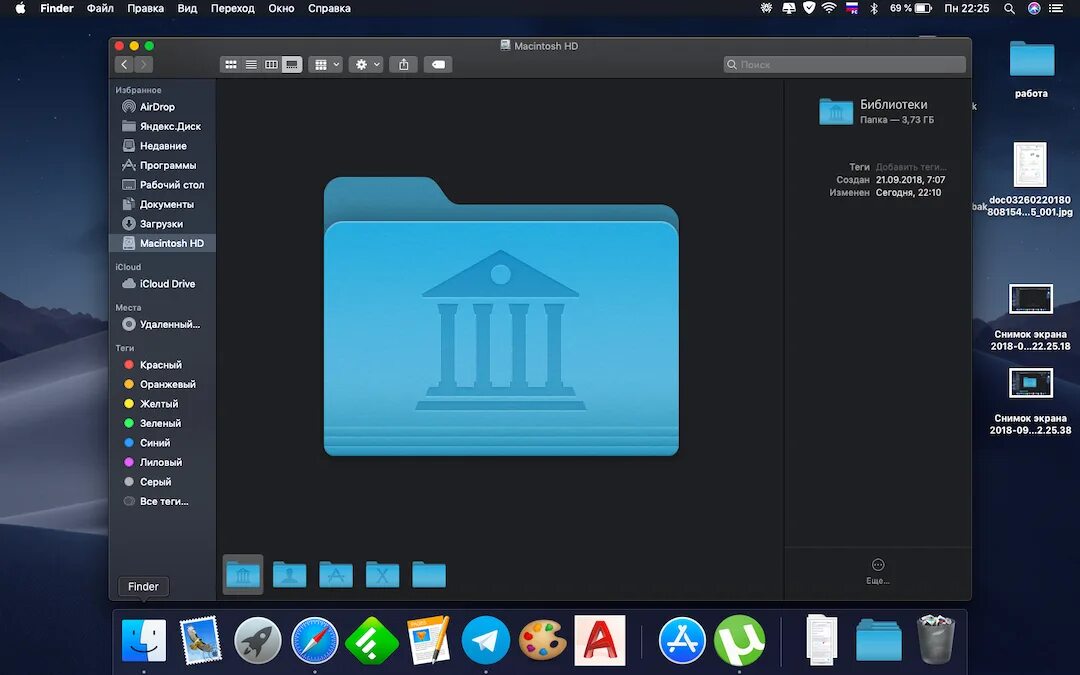The image size is (1080, 675).
Task: Launch Pages from the Dock
Action: 428,641
